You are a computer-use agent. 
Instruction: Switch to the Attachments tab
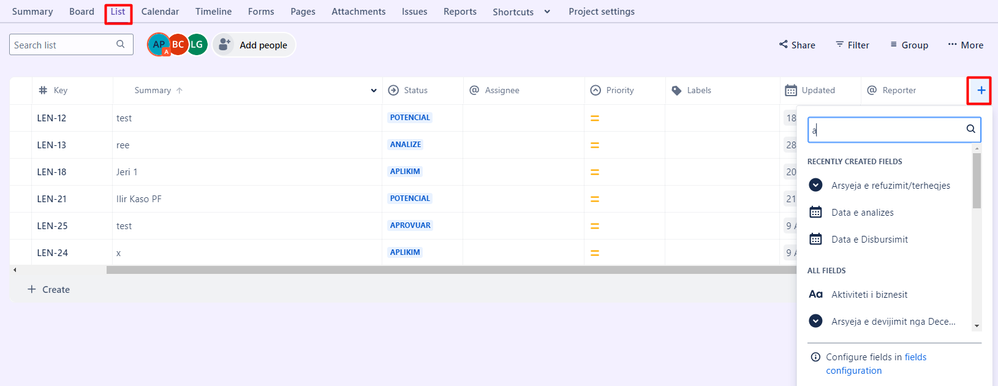(x=358, y=11)
